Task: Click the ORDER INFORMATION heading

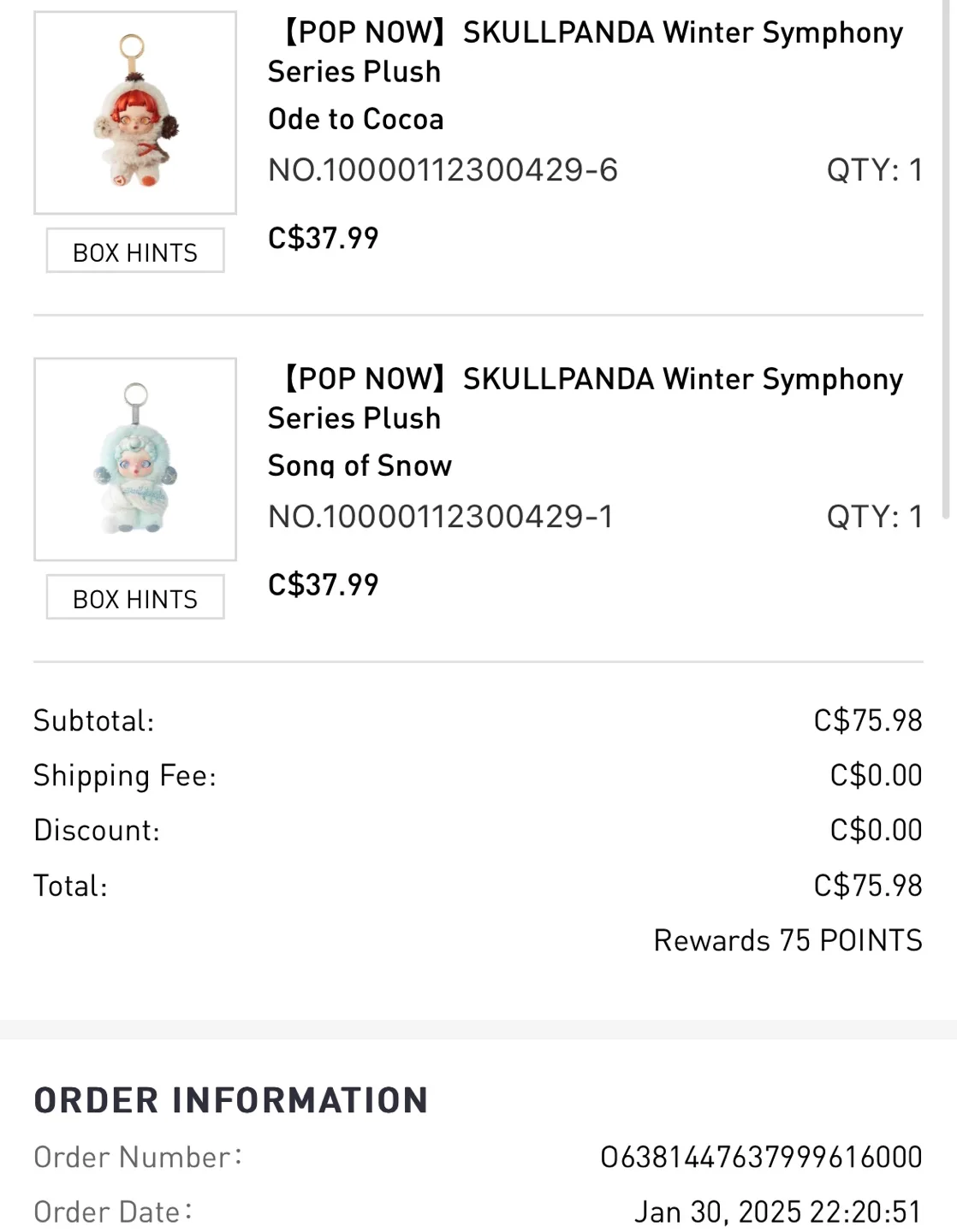Action: 229,1099
